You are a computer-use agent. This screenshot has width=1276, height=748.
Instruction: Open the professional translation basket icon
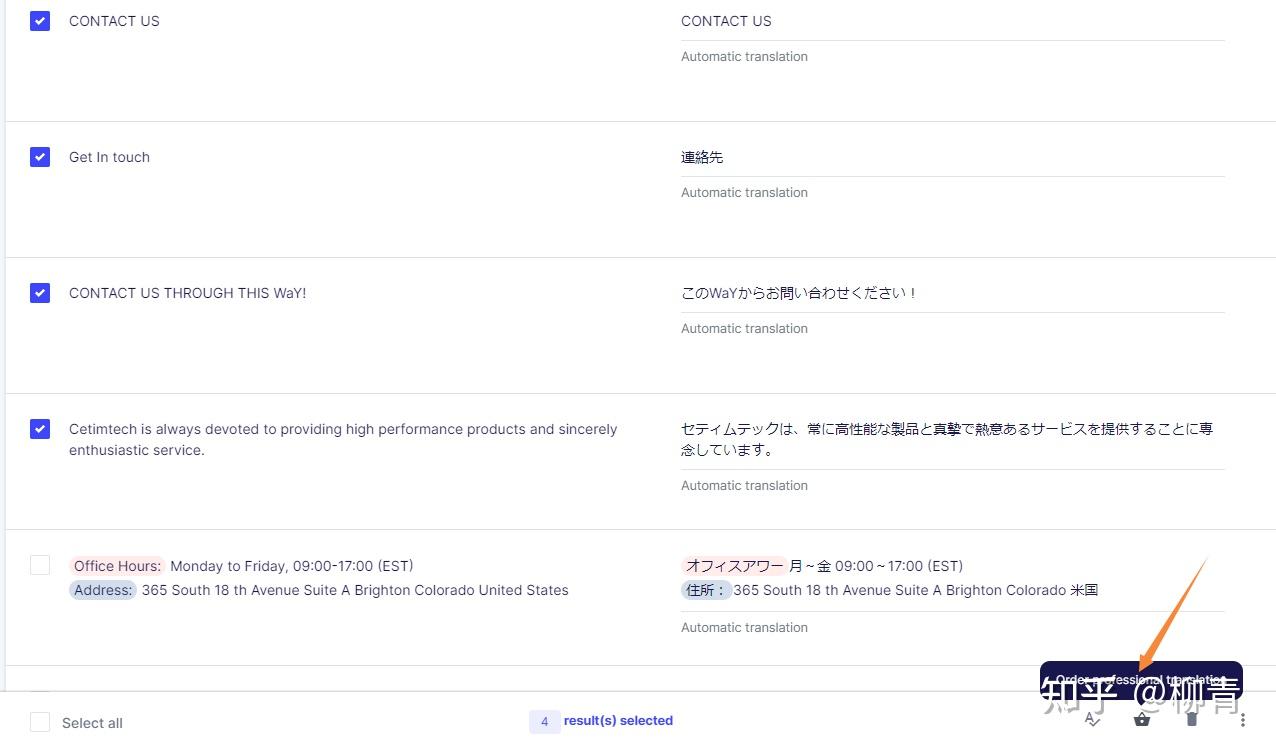point(1141,718)
